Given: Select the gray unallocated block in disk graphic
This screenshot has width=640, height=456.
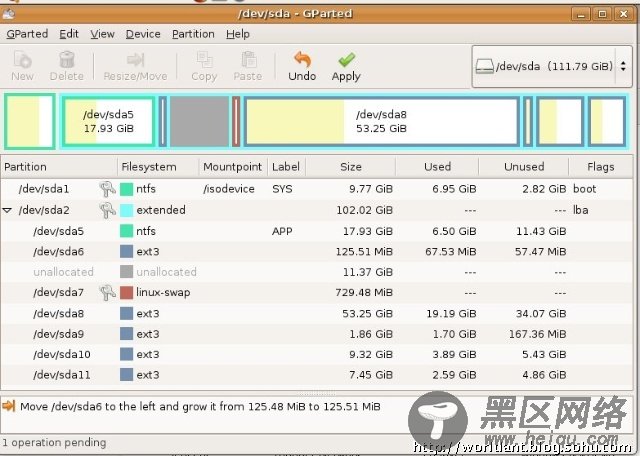Looking at the screenshot, I should 200,121.
